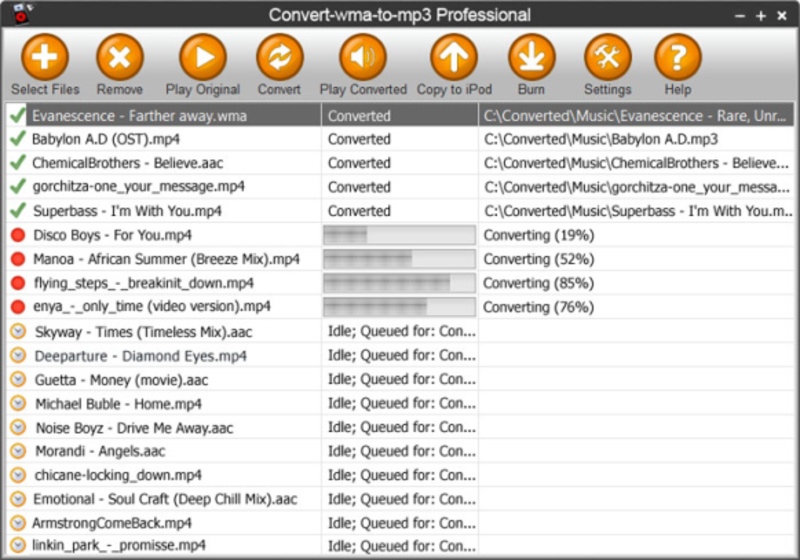
Task: Click Converting (85%) status text
Action: 539,283
